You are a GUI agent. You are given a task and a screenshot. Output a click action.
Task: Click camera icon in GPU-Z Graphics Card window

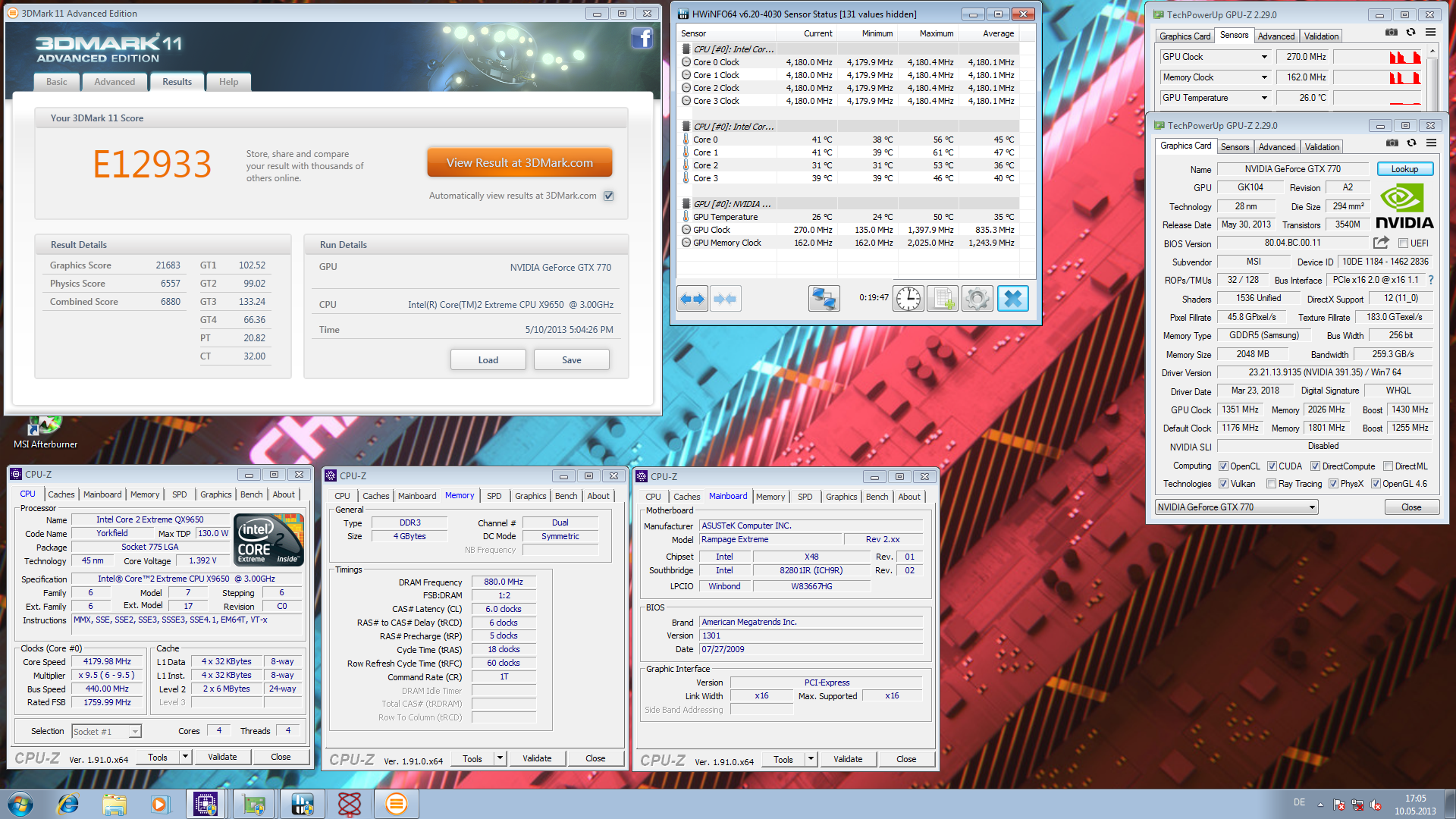pyautogui.click(x=1392, y=143)
